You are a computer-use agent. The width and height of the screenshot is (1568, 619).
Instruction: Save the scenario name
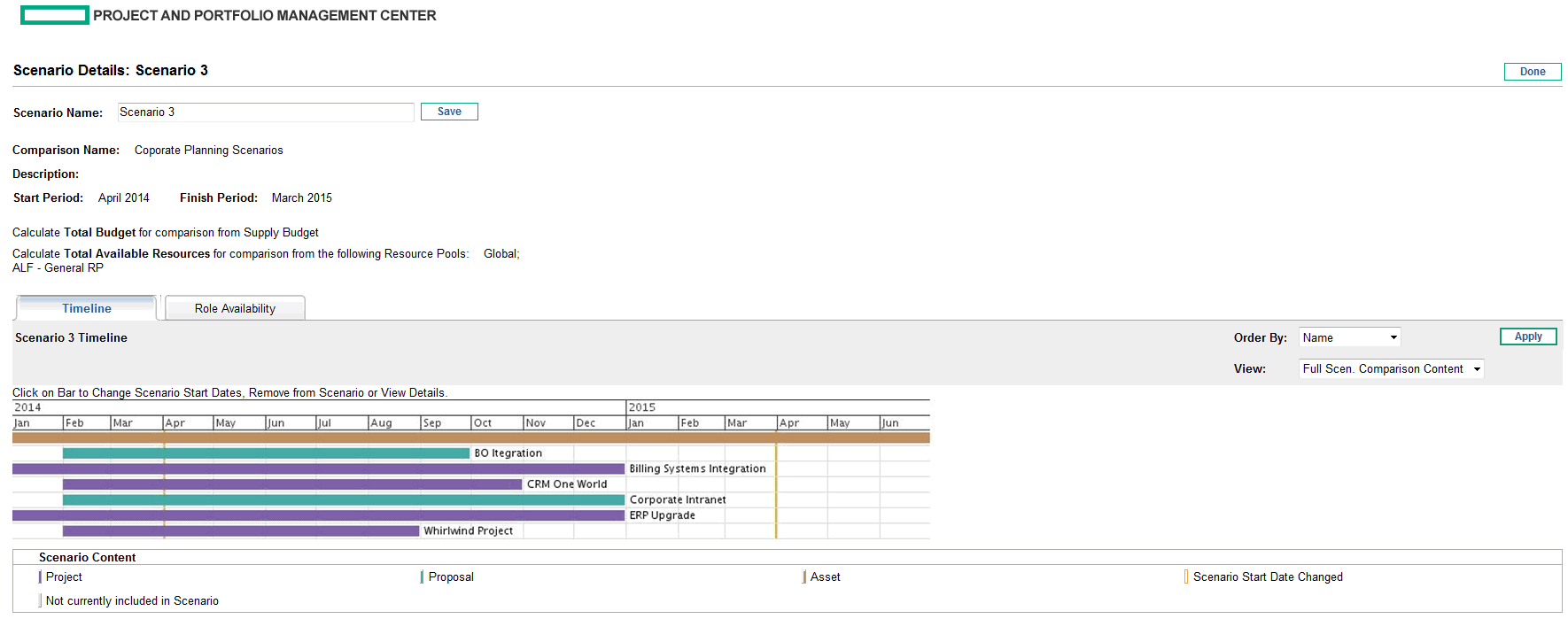pos(449,112)
